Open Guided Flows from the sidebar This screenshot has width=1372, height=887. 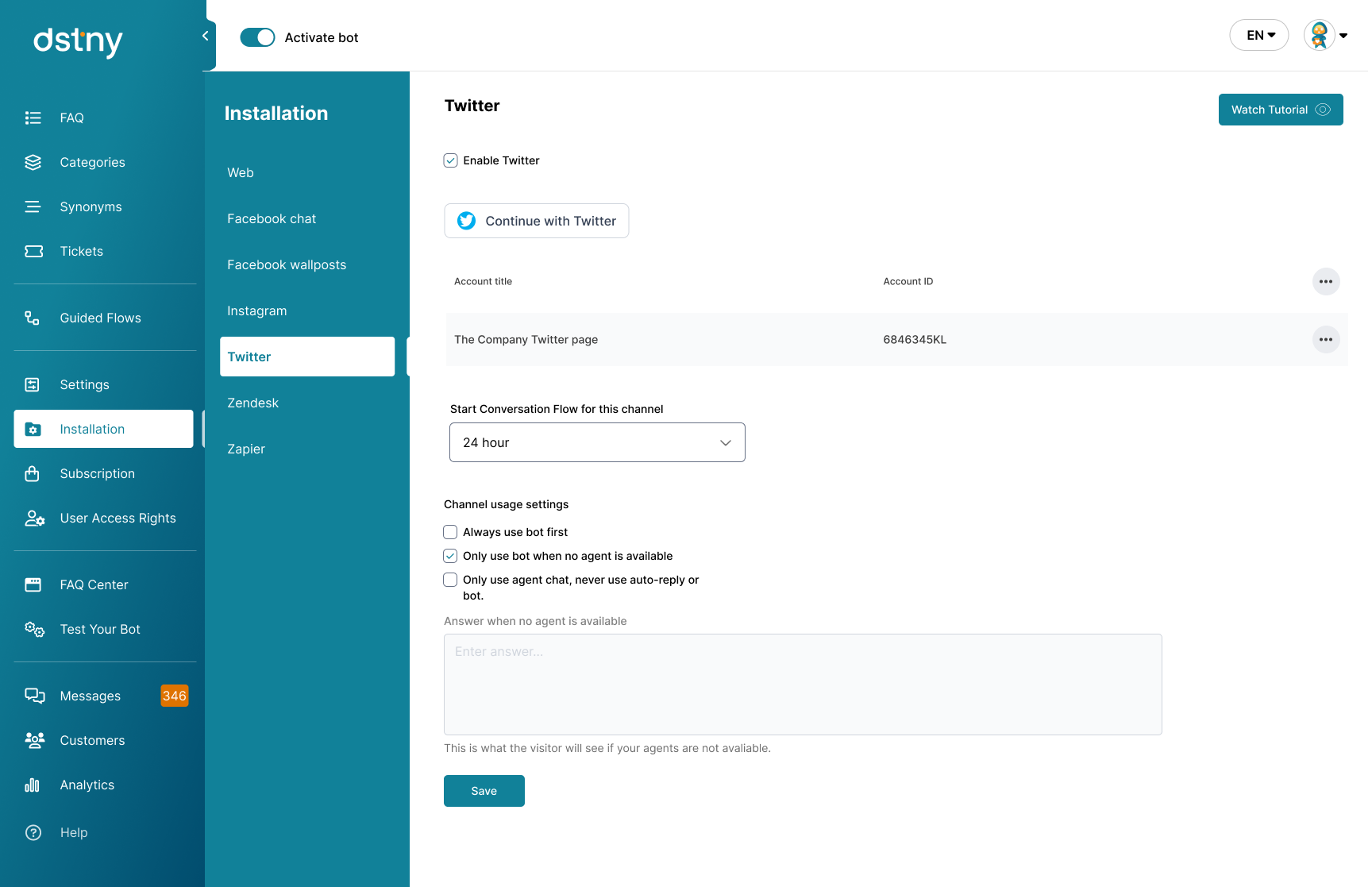[x=33, y=318]
